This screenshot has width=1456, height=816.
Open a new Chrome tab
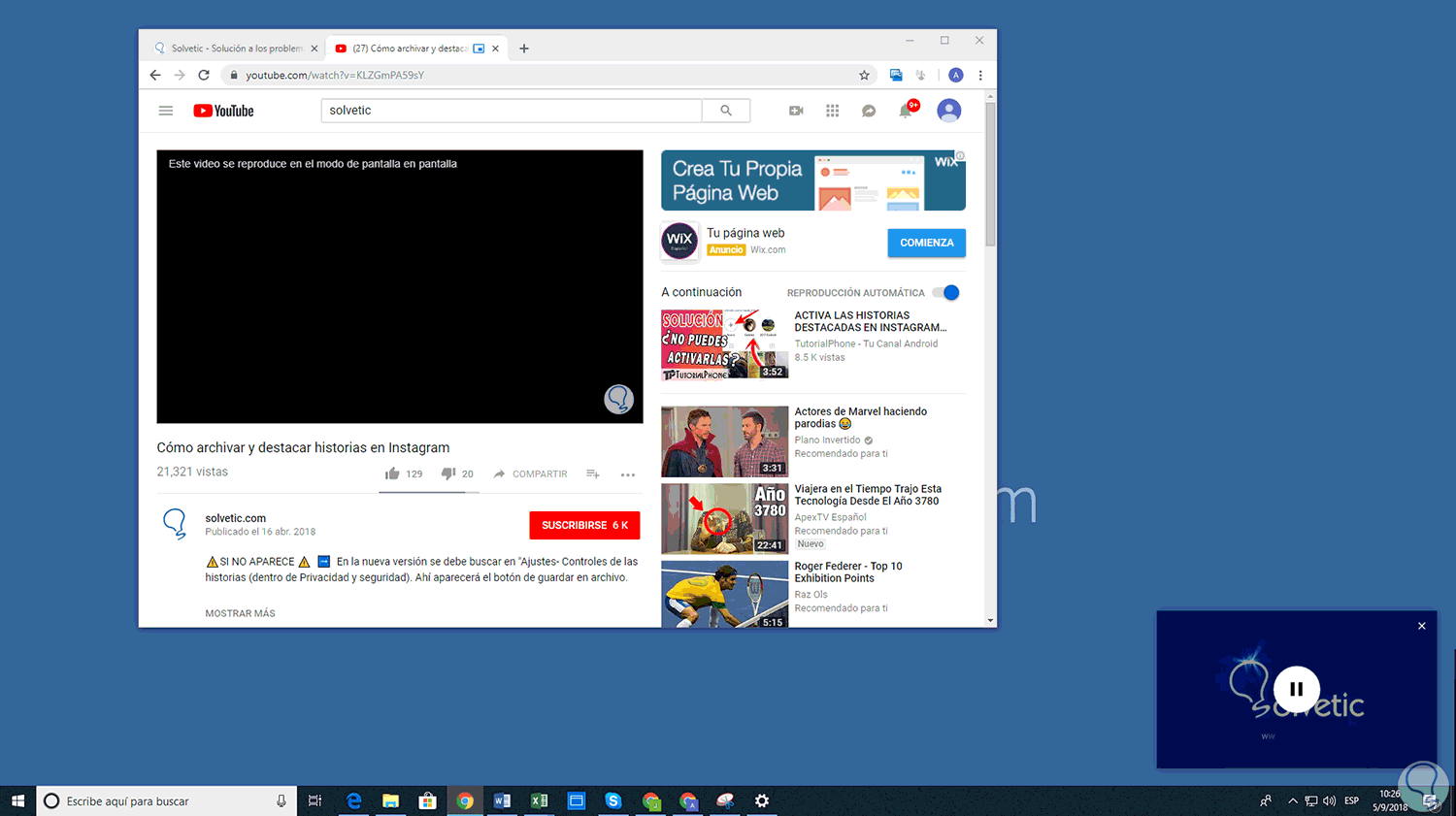click(x=524, y=49)
